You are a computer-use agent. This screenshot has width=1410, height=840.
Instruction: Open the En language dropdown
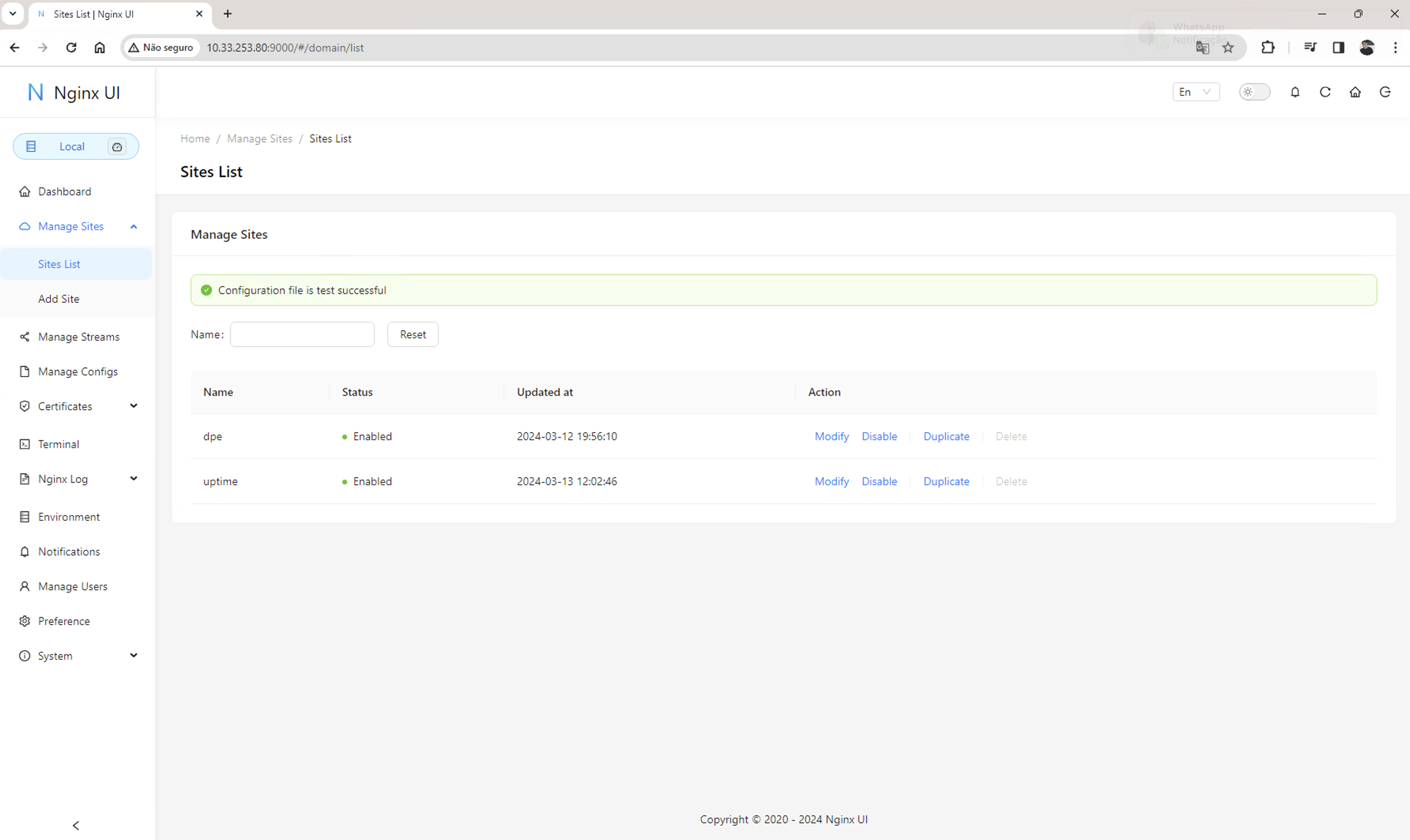click(1195, 92)
